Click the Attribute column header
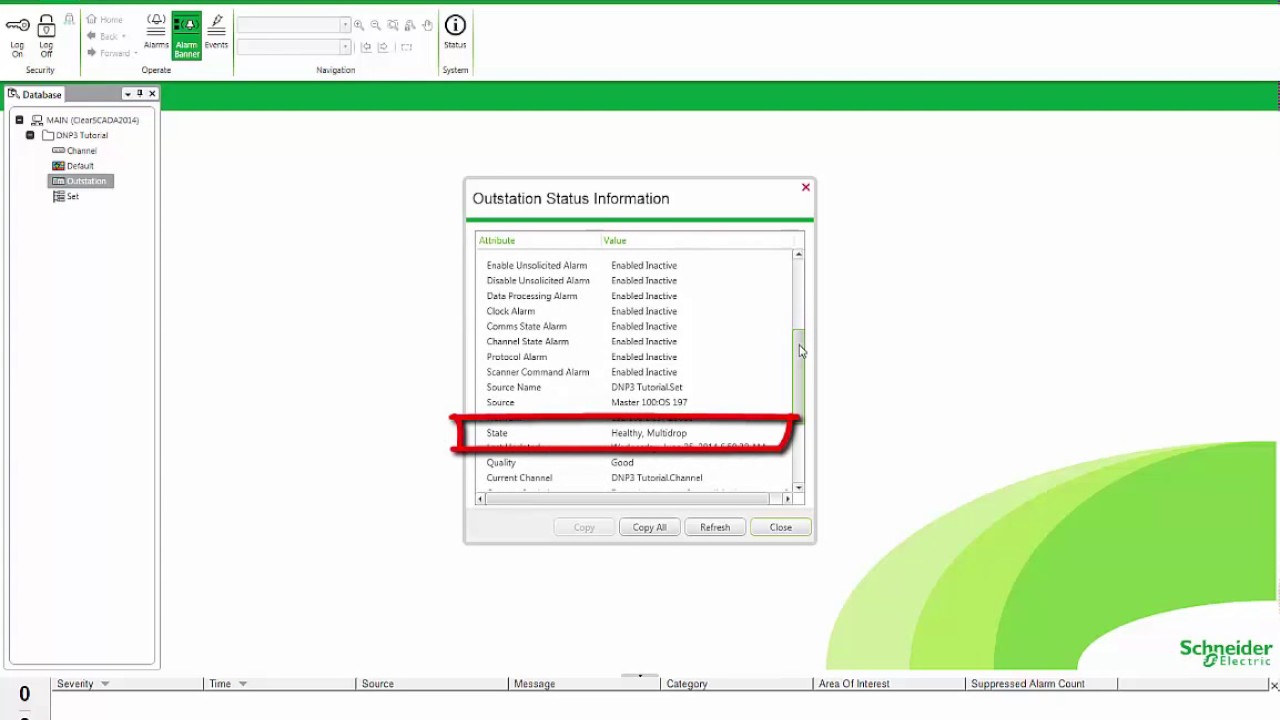 tap(538, 240)
